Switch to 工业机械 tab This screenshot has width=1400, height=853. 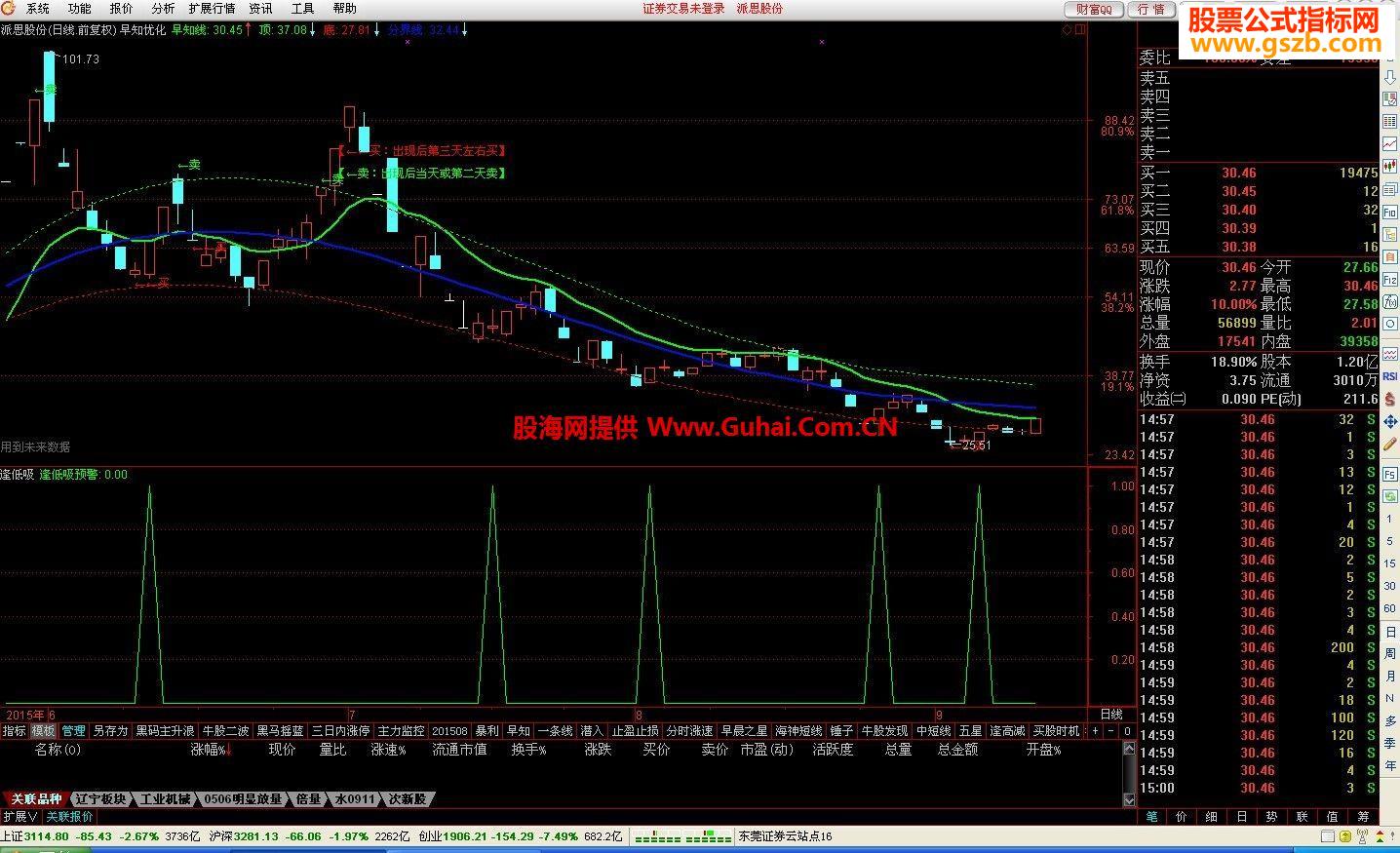[x=166, y=799]
